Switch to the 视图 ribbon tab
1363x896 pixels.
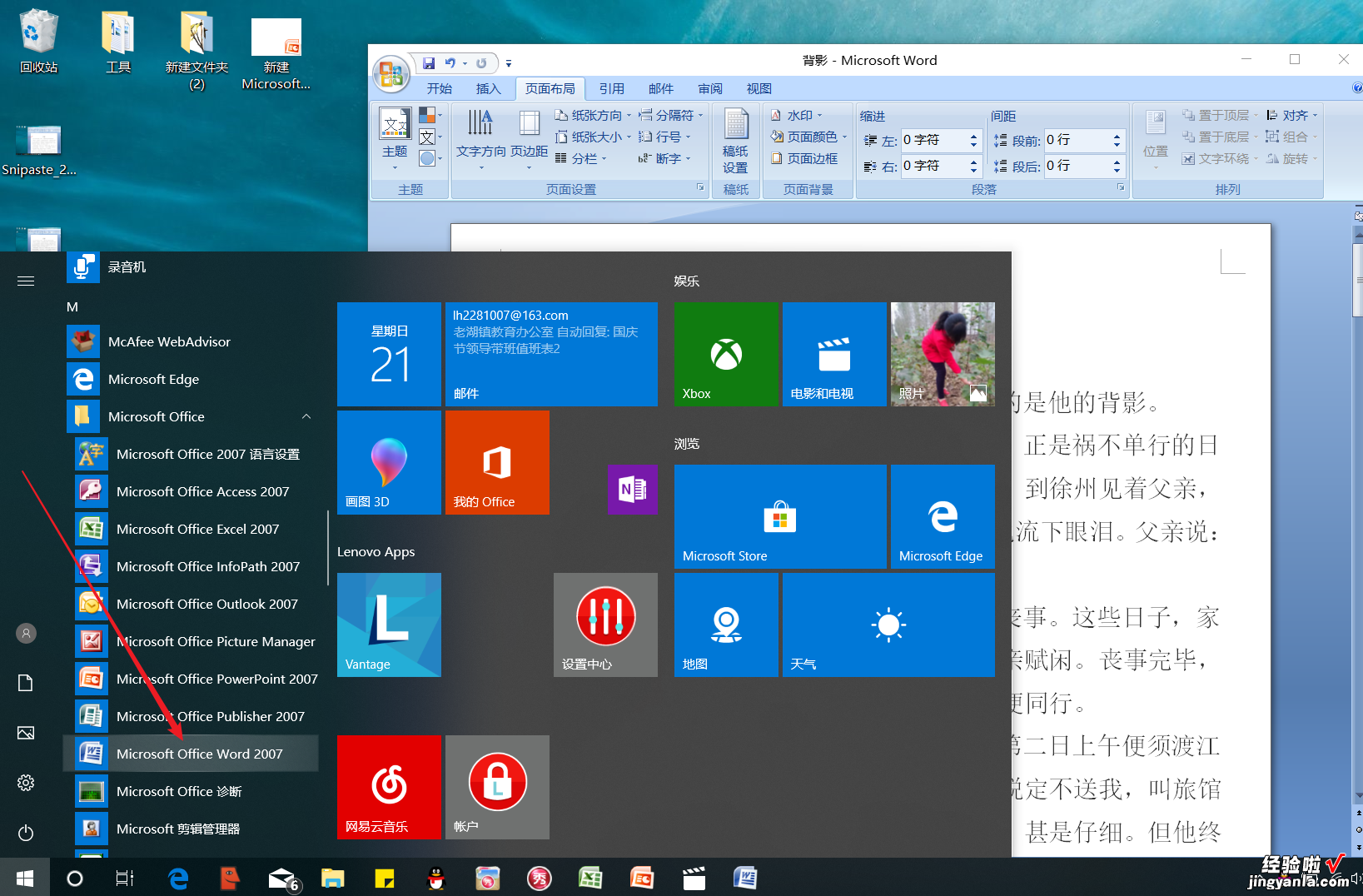[x=759, y=88]
